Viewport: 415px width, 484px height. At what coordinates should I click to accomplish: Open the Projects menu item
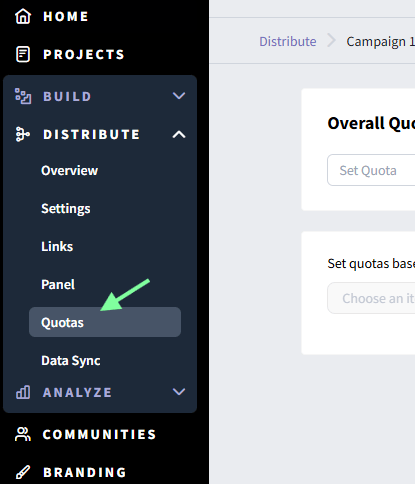coord(84,54)
